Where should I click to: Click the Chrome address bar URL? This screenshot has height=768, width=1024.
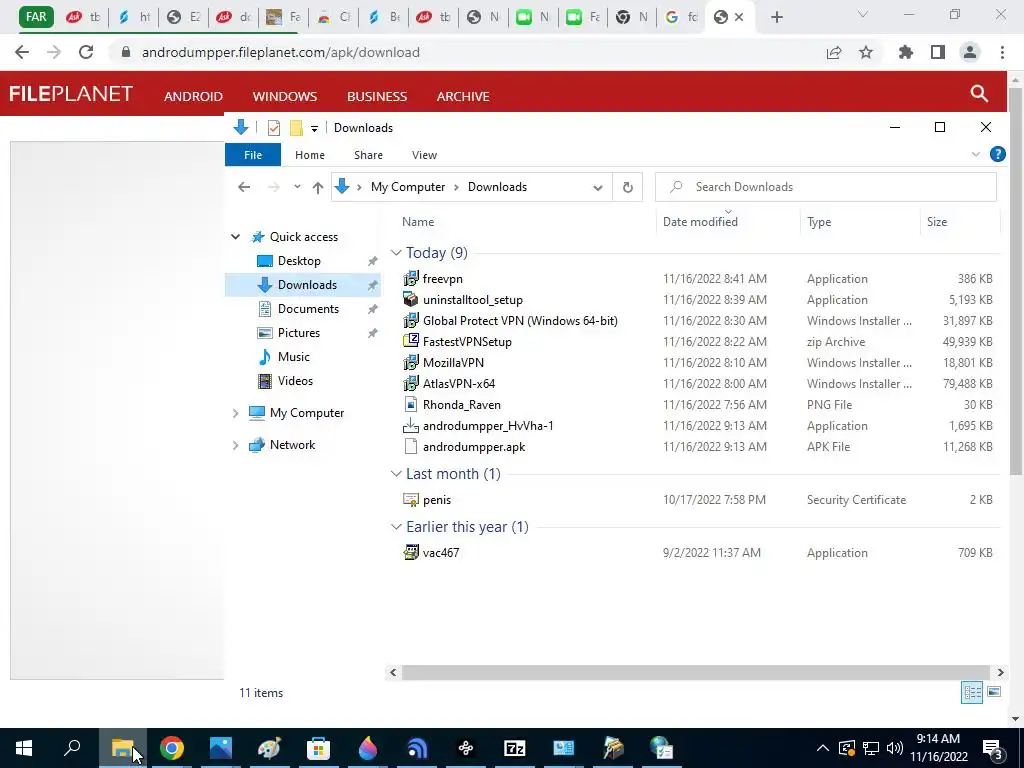(281, 52)
